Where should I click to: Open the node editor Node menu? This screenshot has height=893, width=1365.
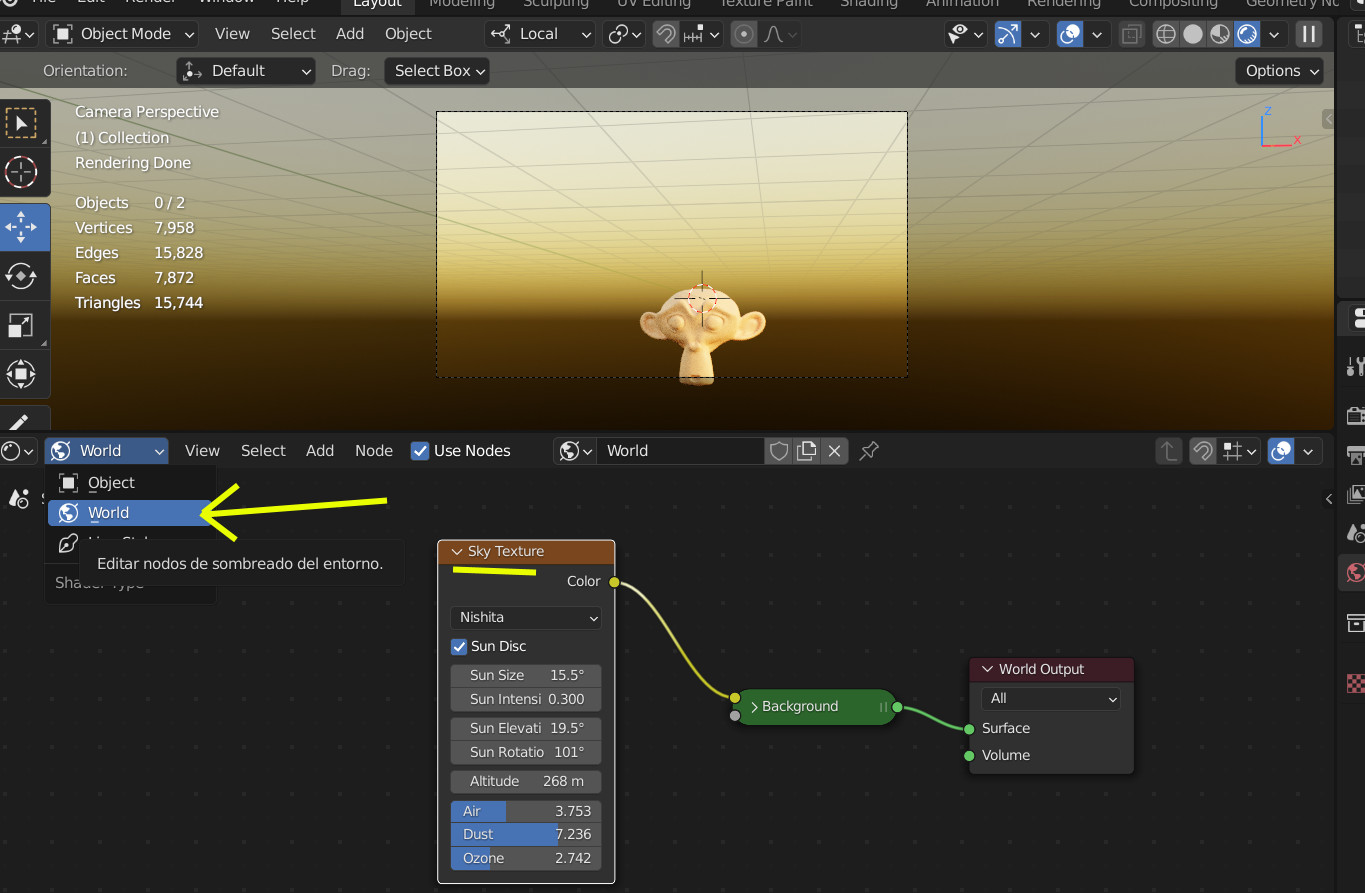(x=374, y=451)
